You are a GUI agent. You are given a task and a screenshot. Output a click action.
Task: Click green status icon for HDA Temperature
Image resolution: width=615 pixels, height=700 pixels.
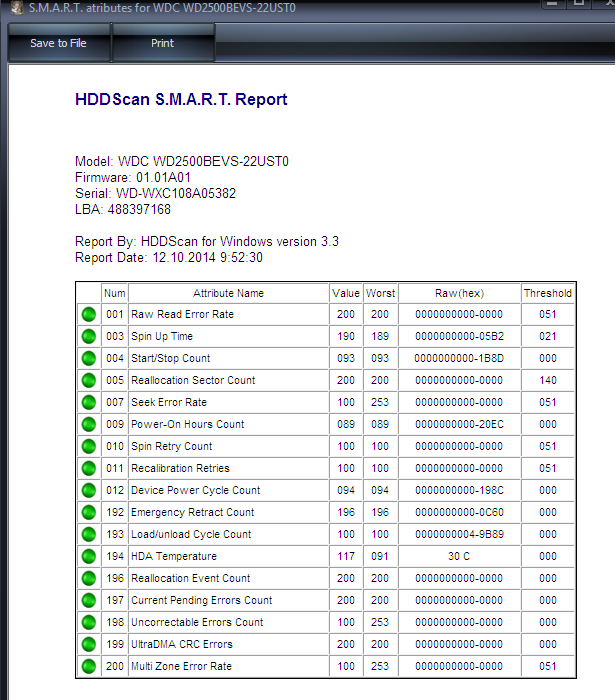pos(89,556)
